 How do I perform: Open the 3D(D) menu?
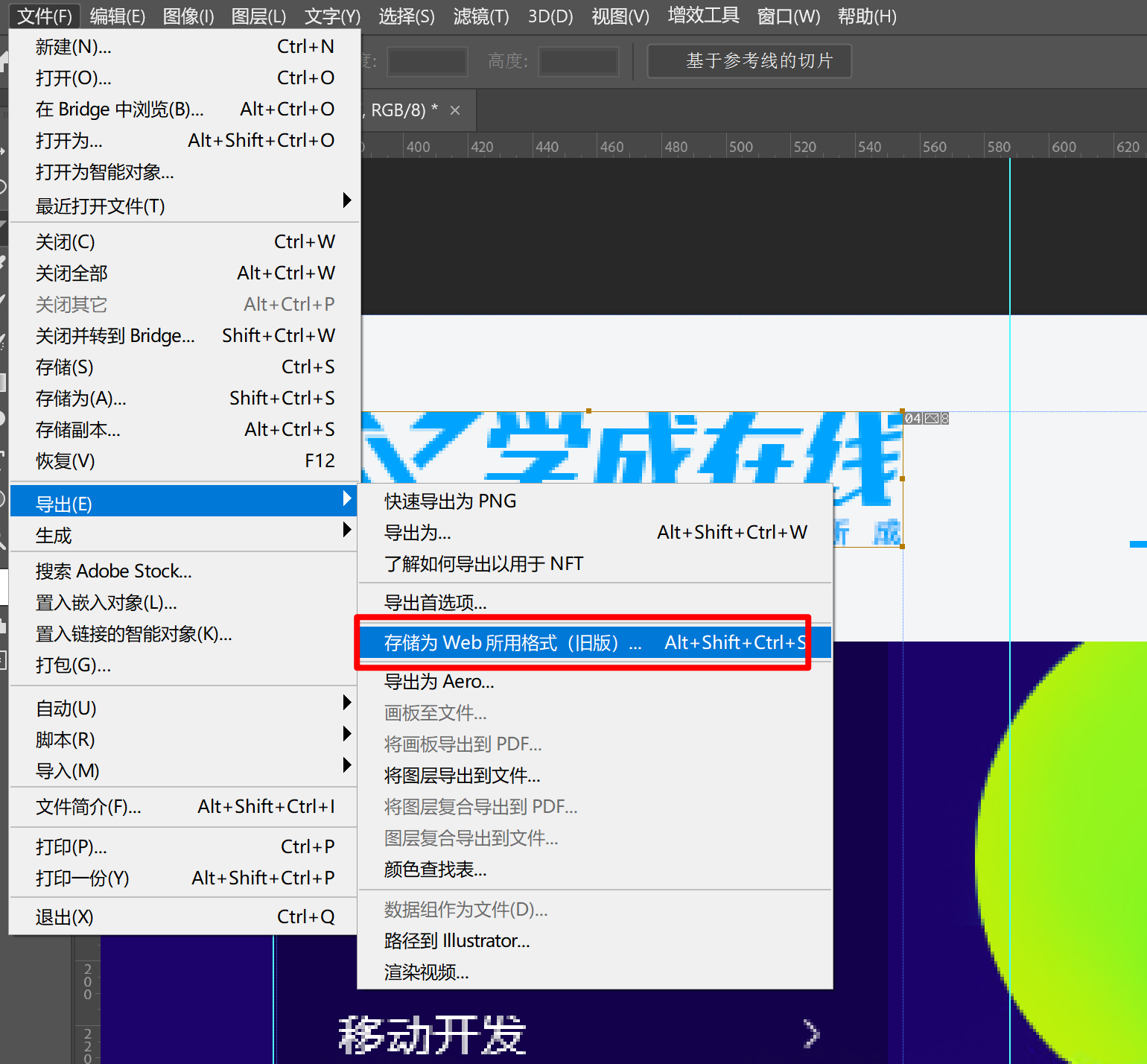point(550,16)
